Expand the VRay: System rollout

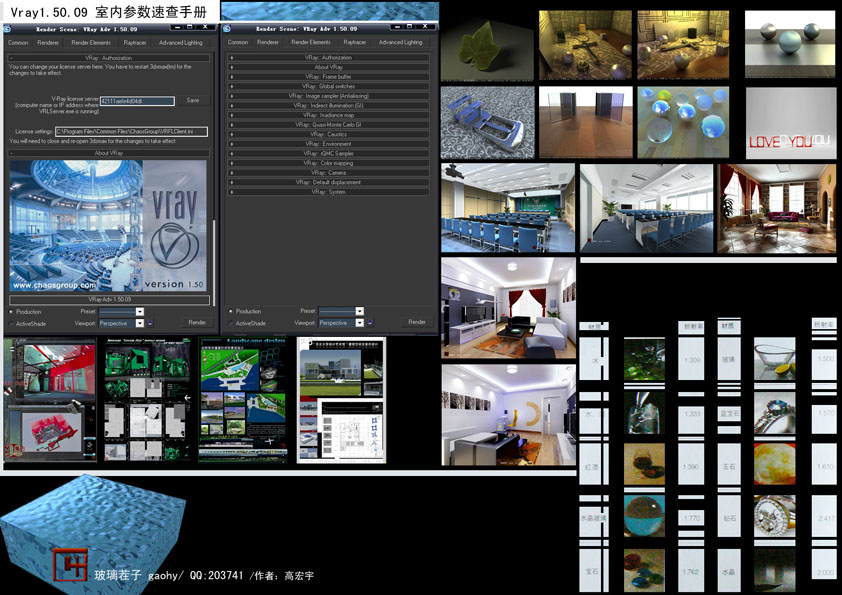329,192
